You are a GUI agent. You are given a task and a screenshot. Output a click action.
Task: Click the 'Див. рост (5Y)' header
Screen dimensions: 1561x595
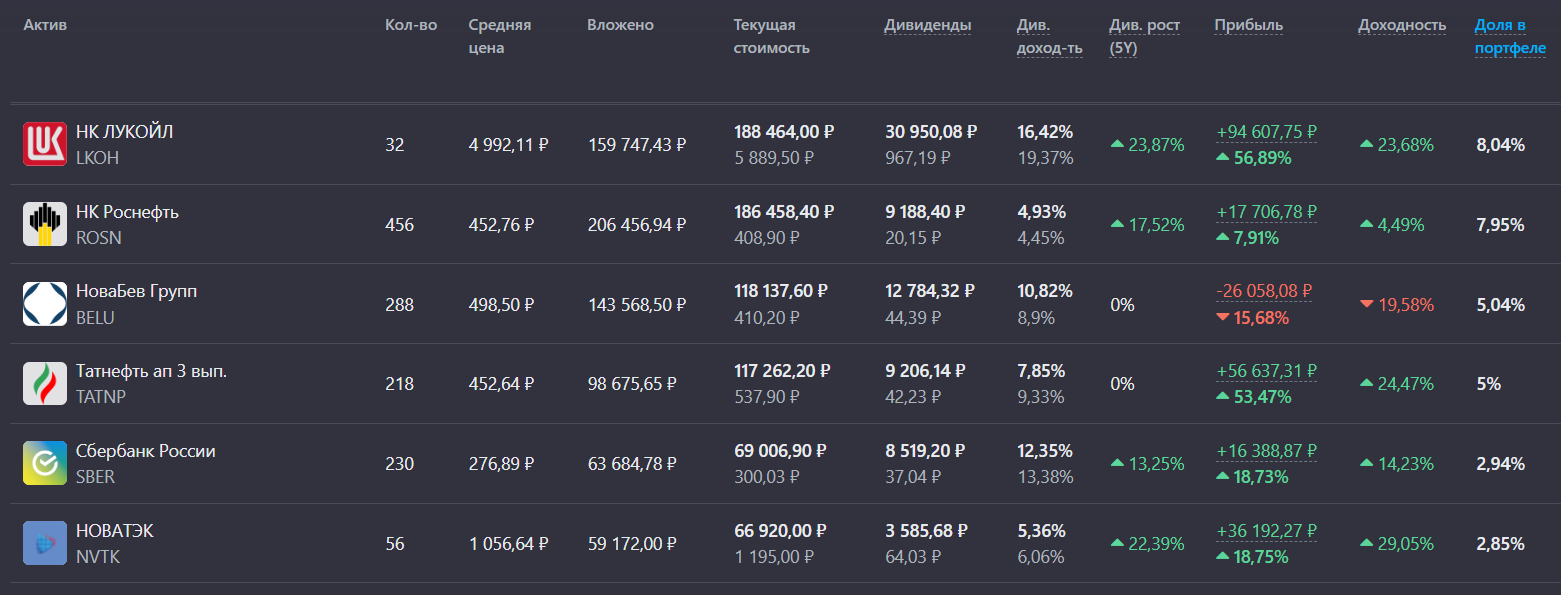[x=1144, y=37]
